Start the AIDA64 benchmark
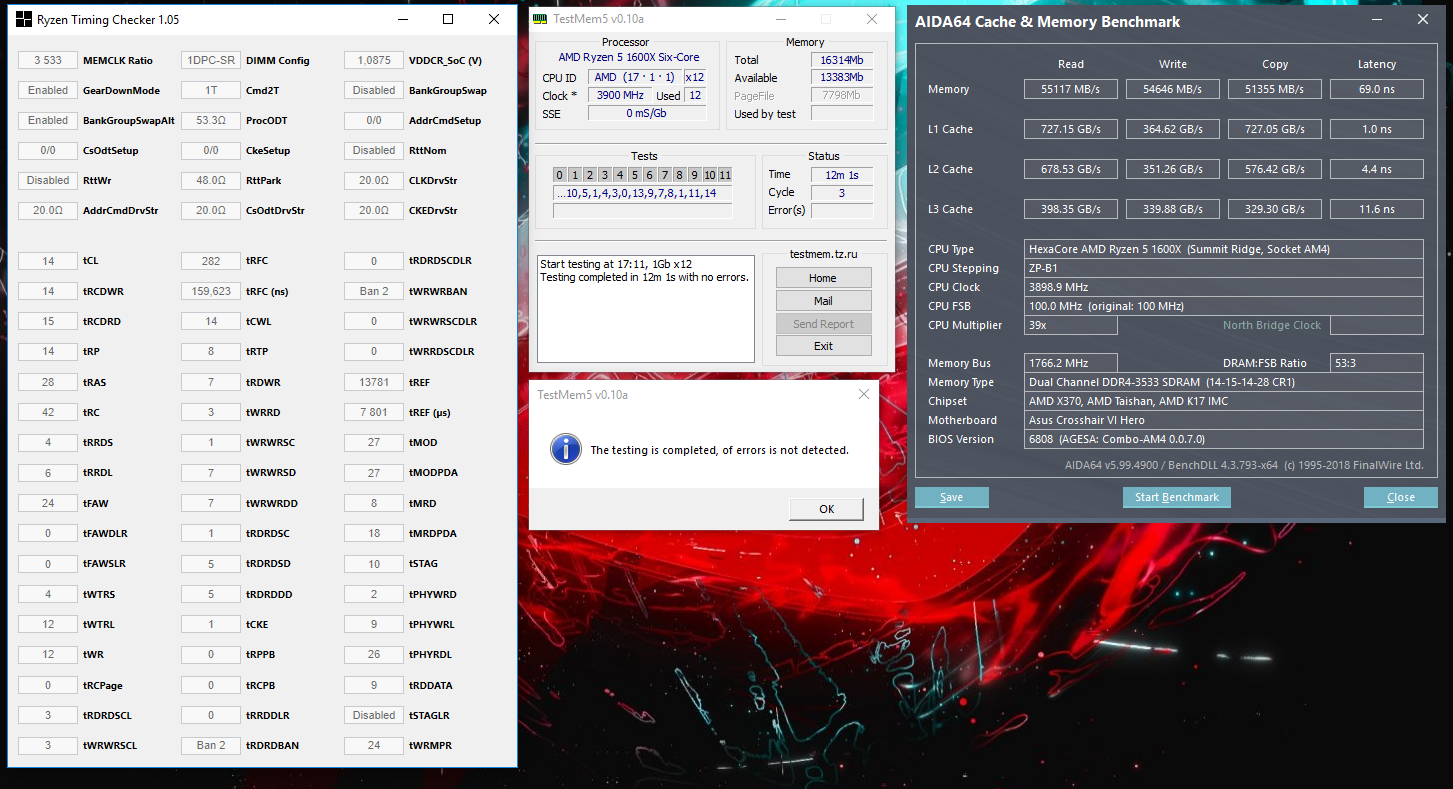The width and height of the screenshot is (1453, 789). coord(1177,497)
